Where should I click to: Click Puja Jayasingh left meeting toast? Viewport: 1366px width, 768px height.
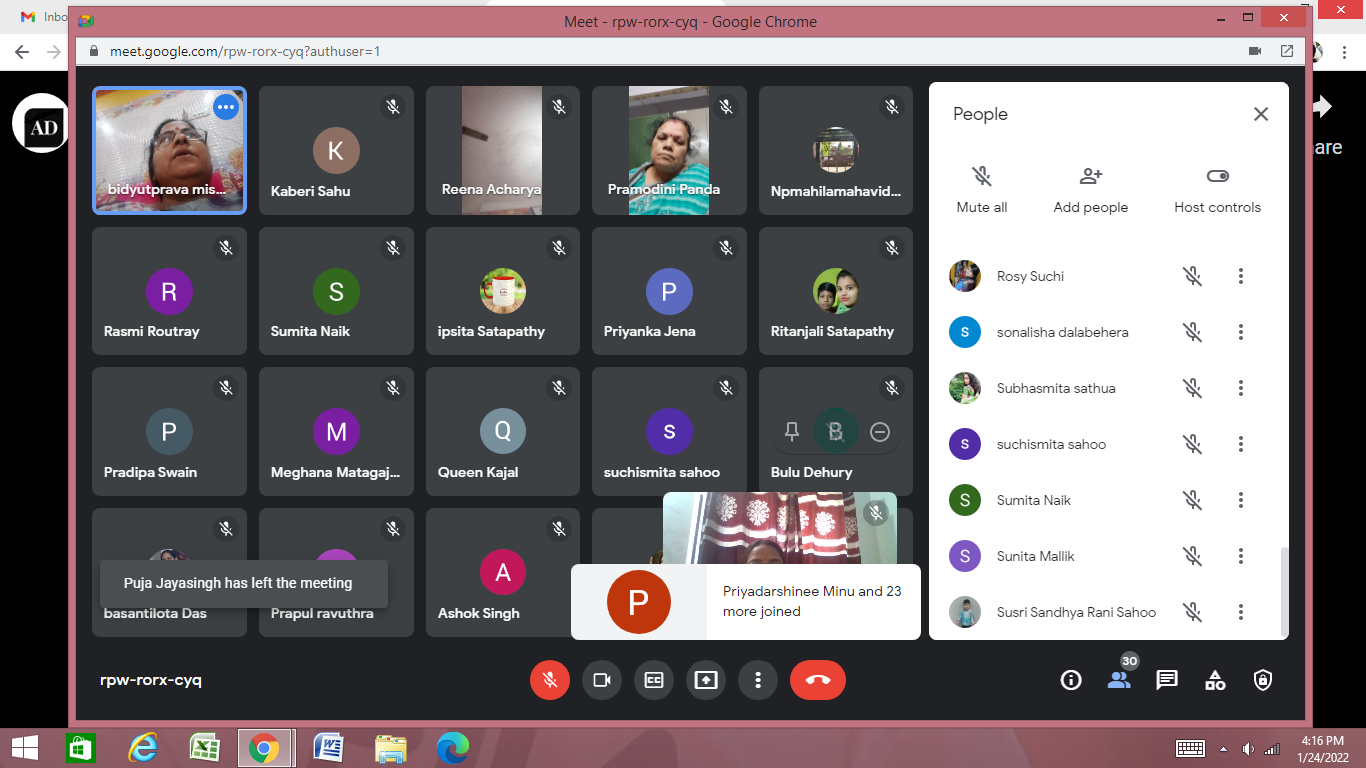tap(243, 583)
